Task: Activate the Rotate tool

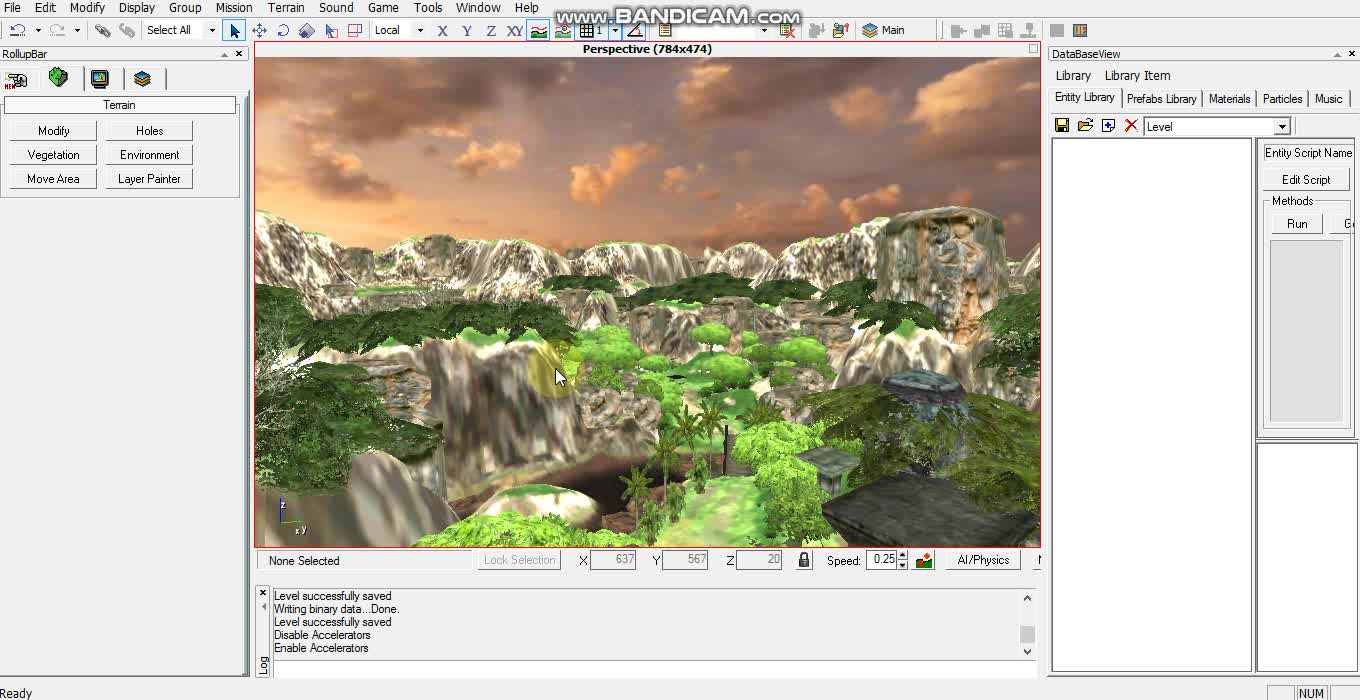Action: click(x=283, y=30)
